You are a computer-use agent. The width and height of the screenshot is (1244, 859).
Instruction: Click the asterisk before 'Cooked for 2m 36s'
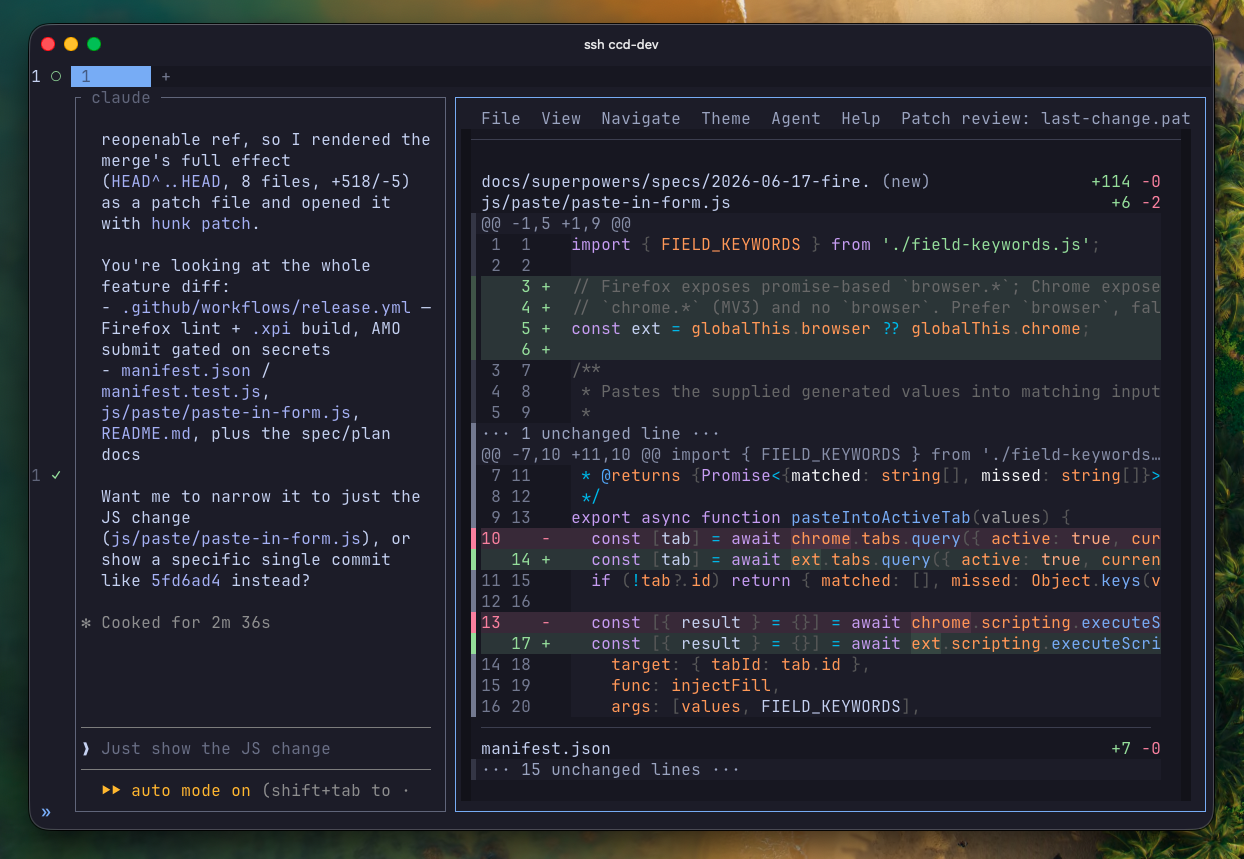tap(86, 623)
